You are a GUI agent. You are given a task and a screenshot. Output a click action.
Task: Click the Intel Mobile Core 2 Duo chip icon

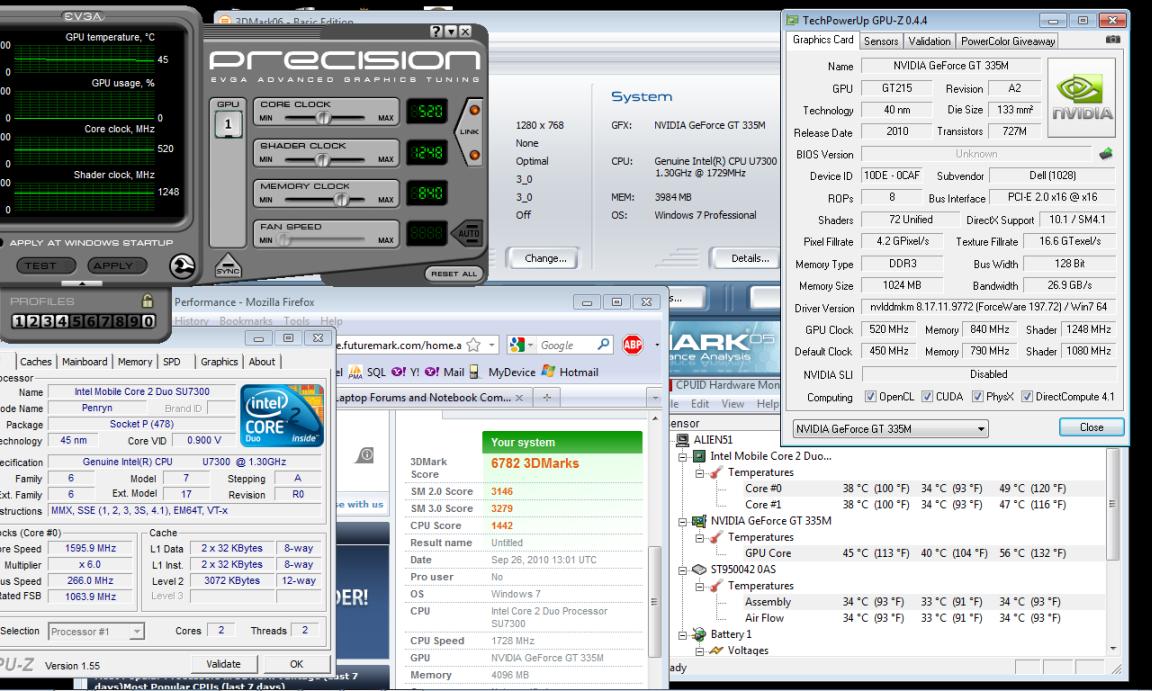click(699, 456)
